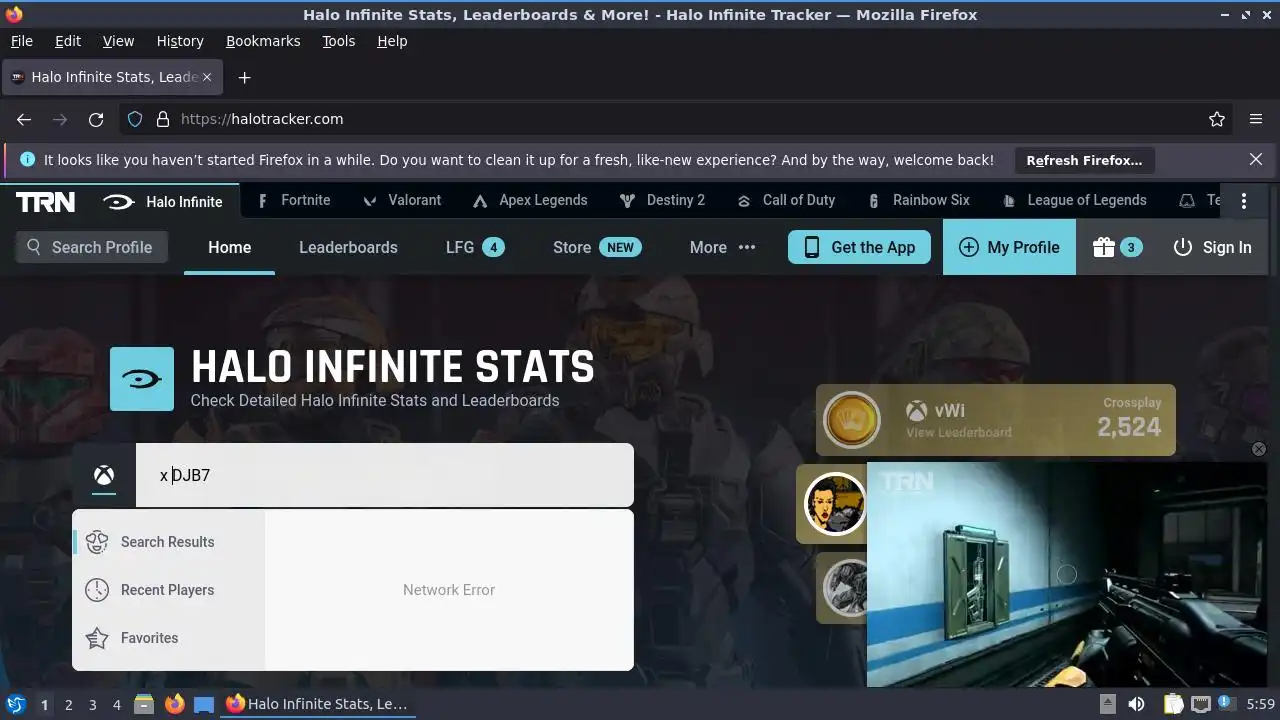
Task: Open the tracking protection shield icon
Action: [x=136, y=119]
